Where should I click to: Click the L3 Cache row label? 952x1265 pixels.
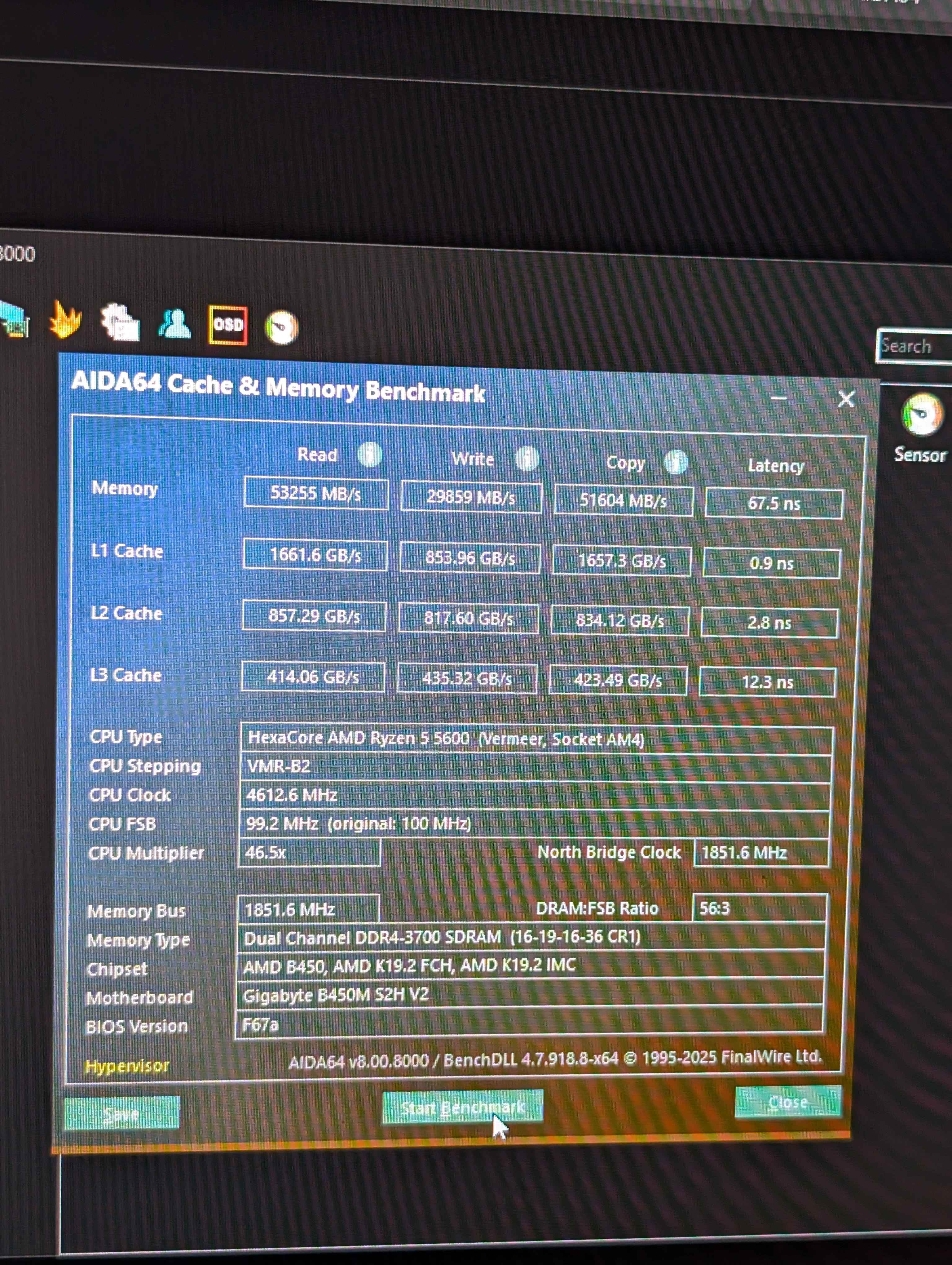pyautogui.click(x=126, y=675)
